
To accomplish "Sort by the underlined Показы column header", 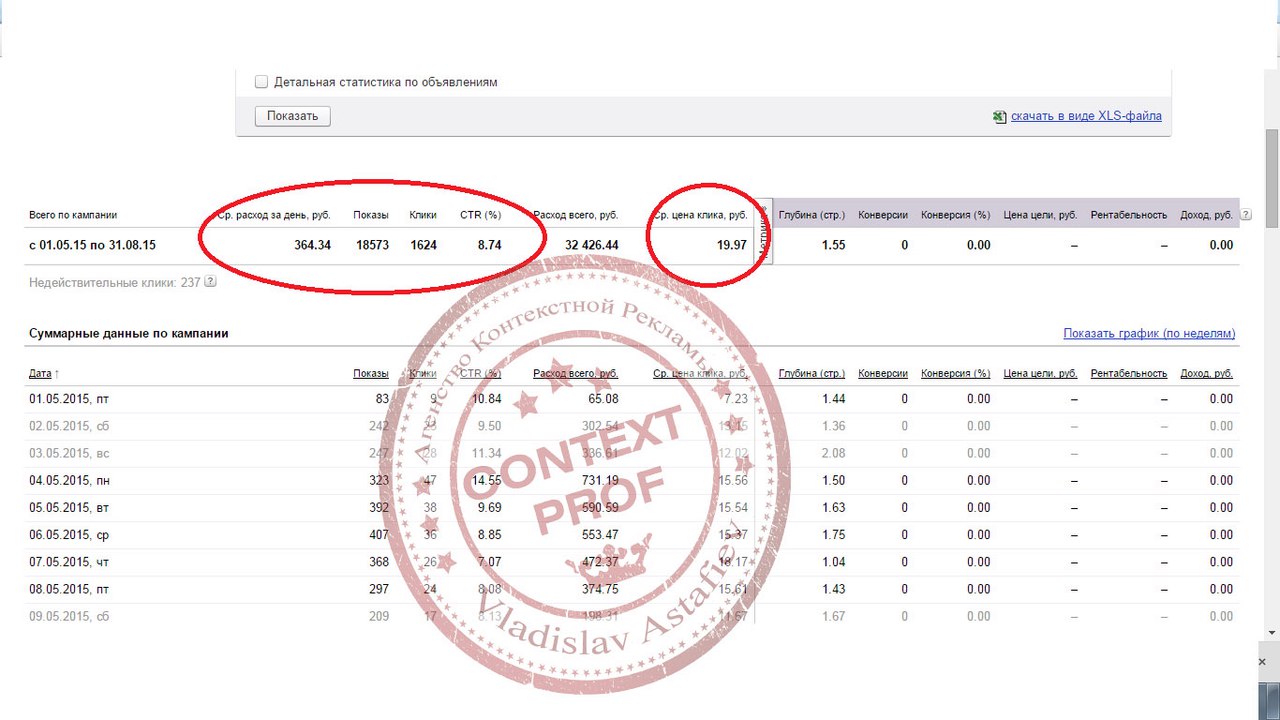I will pos(371,373).
